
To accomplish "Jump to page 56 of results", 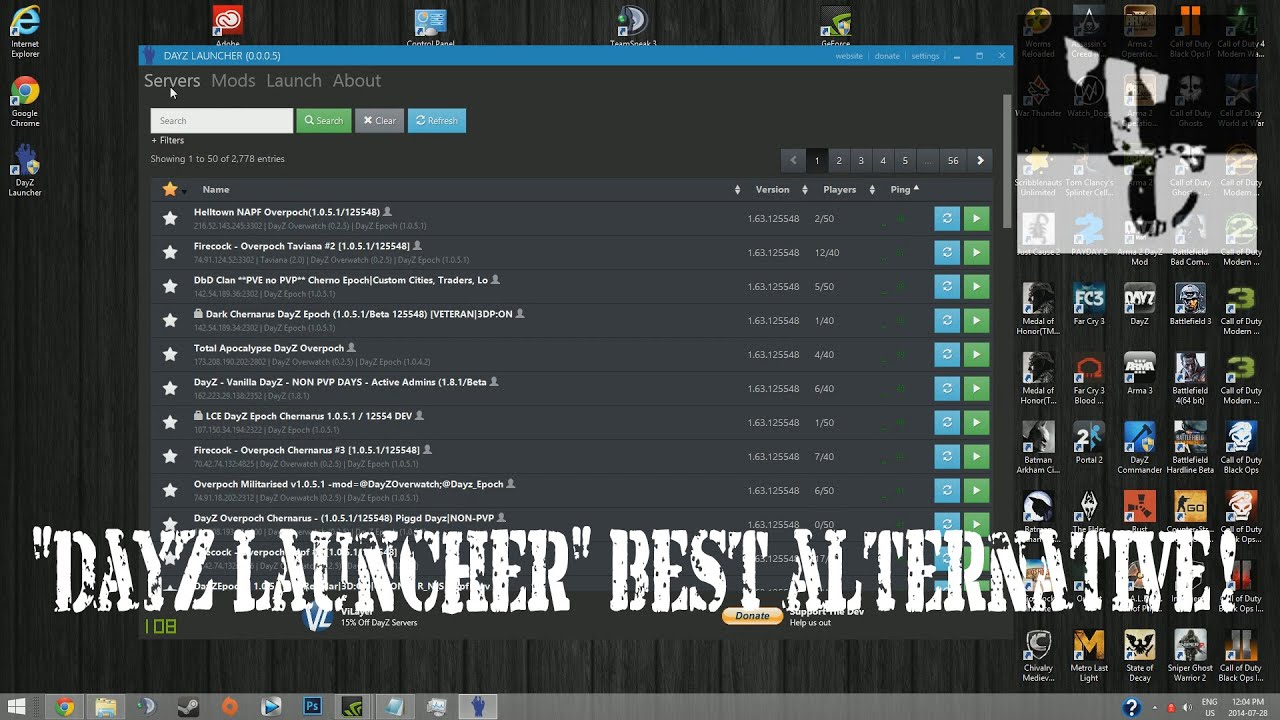I will 953,160.
